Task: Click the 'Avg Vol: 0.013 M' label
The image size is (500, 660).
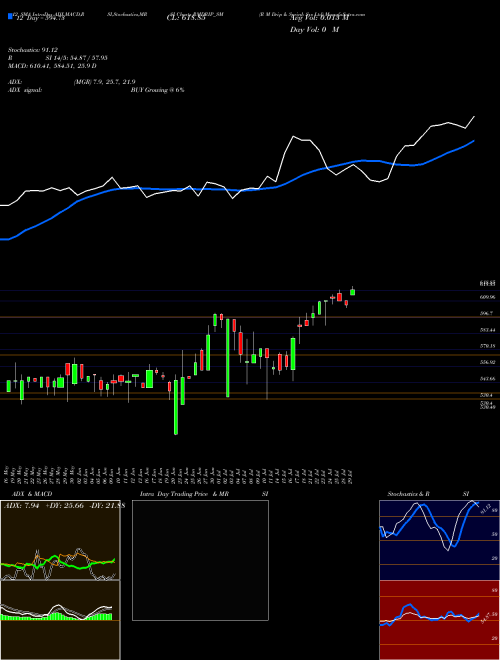Action: click(x=319, y=18)
